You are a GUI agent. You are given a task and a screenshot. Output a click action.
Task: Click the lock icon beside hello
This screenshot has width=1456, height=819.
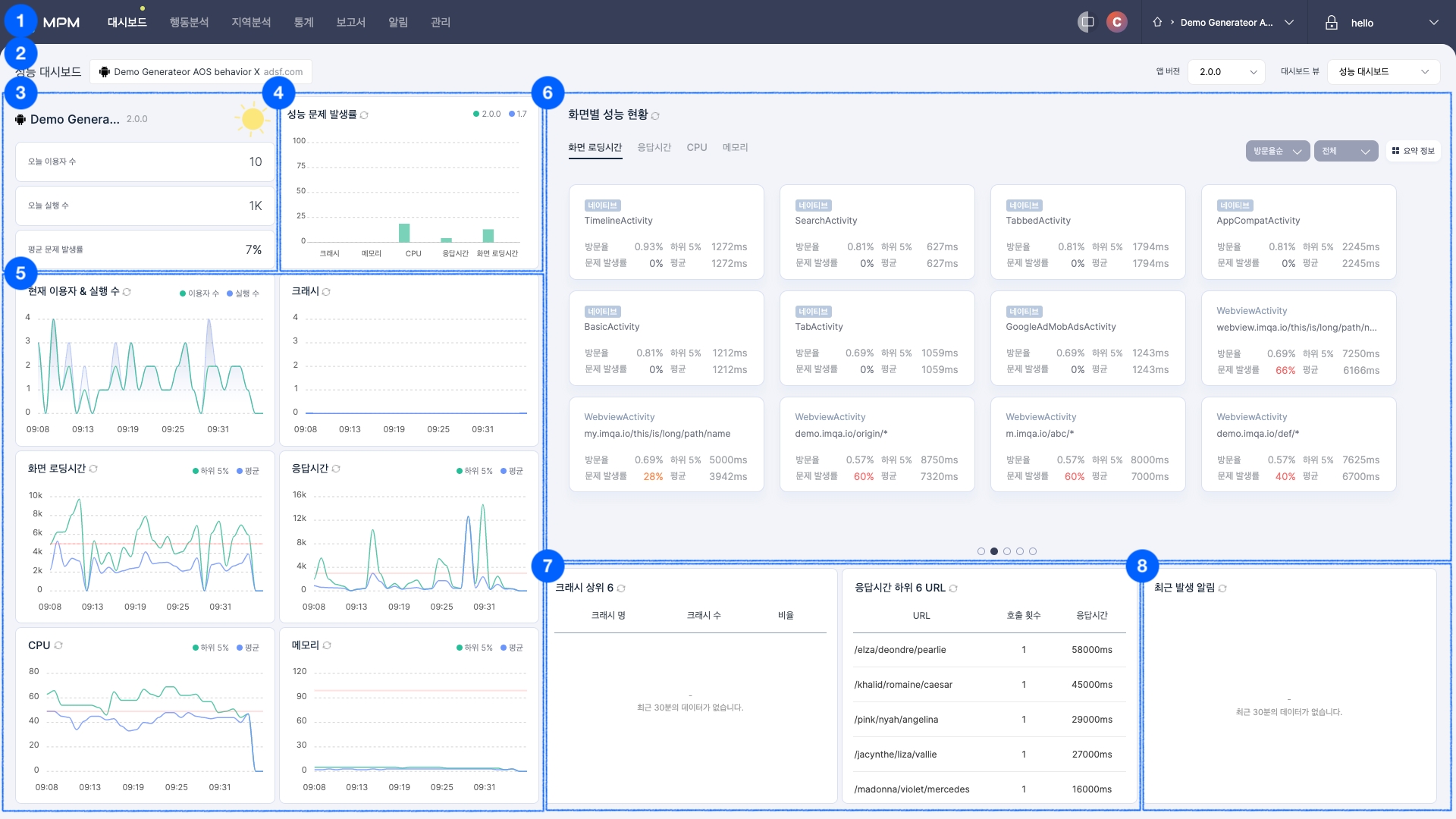coord(1331,23)
